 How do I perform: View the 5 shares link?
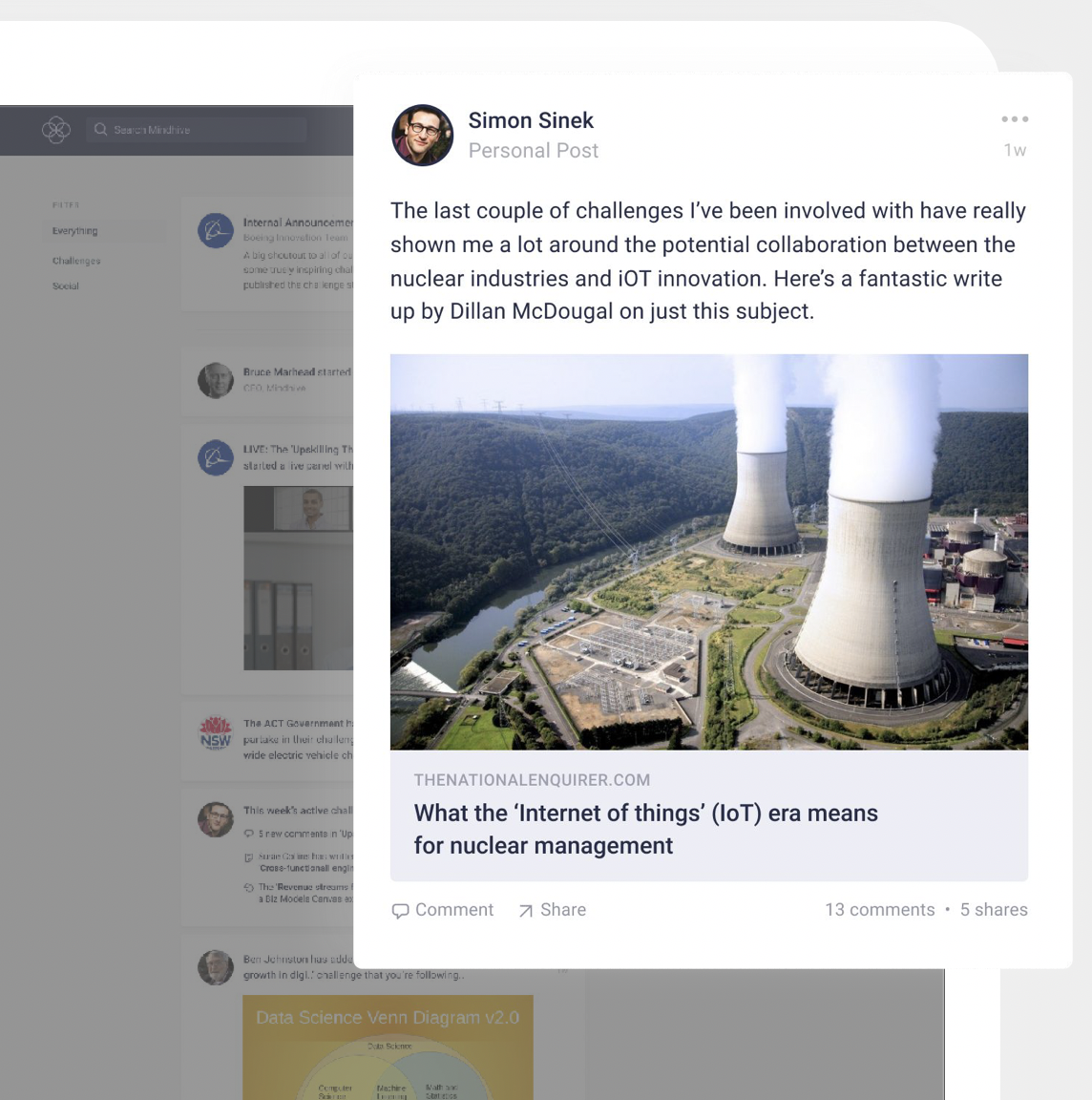[994, 910]
